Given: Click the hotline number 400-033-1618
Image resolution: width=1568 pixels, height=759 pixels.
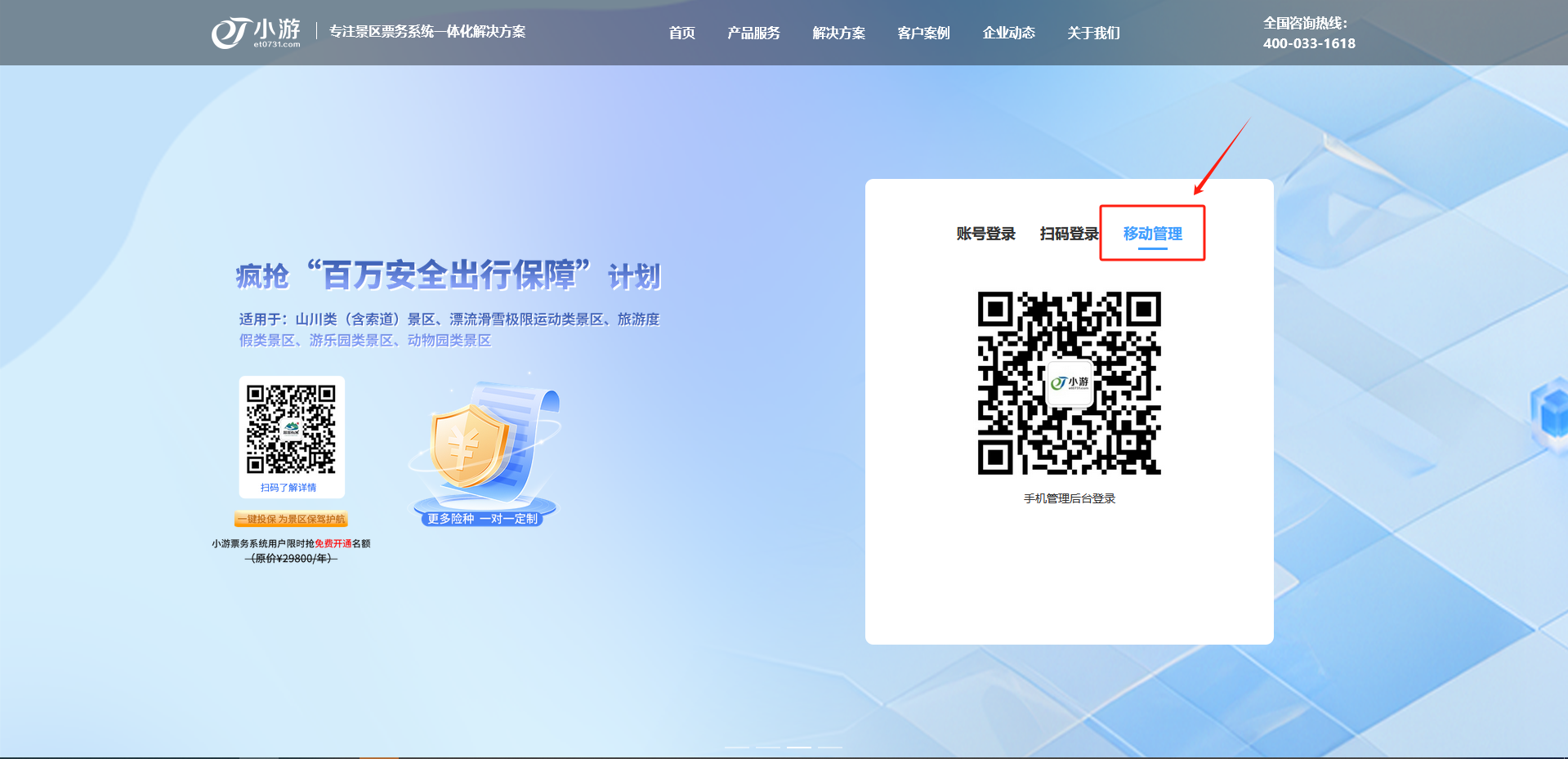Looking at the screenshot, I should click(1308, 43).
